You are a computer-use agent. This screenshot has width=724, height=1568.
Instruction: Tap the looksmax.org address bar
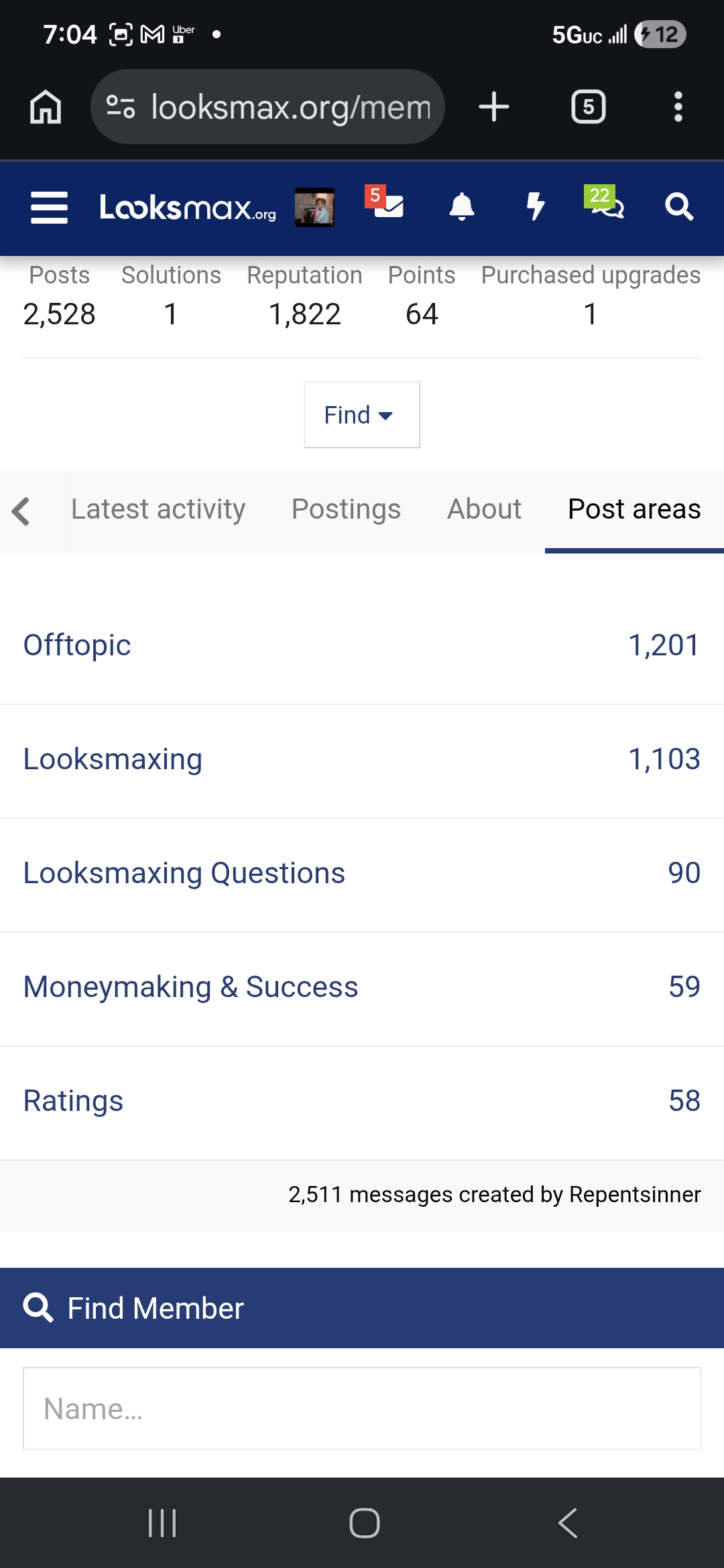[x=267, y=107]
